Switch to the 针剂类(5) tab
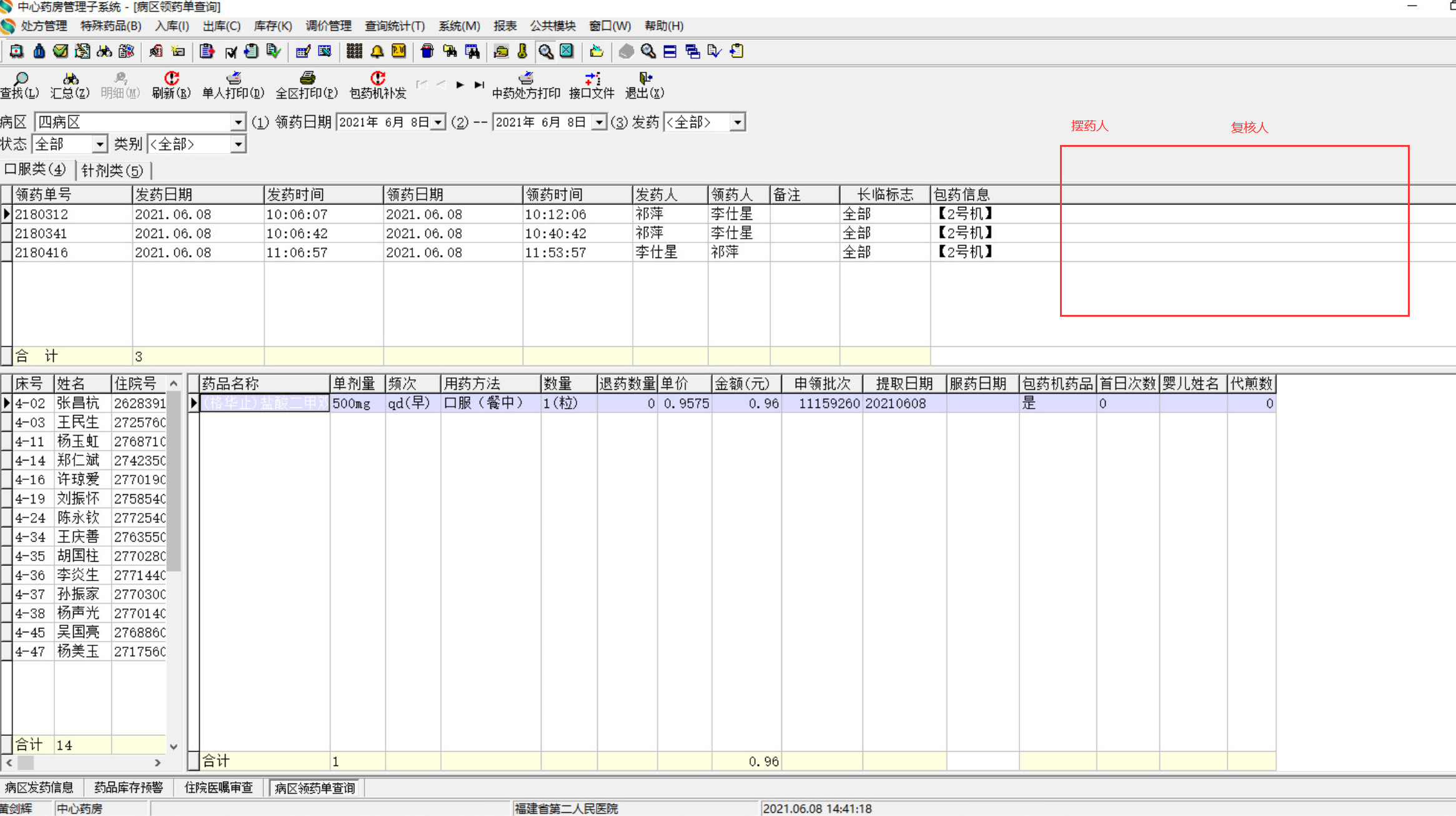Viewport: 1456px width, 816px height. (x=112, y=171)
